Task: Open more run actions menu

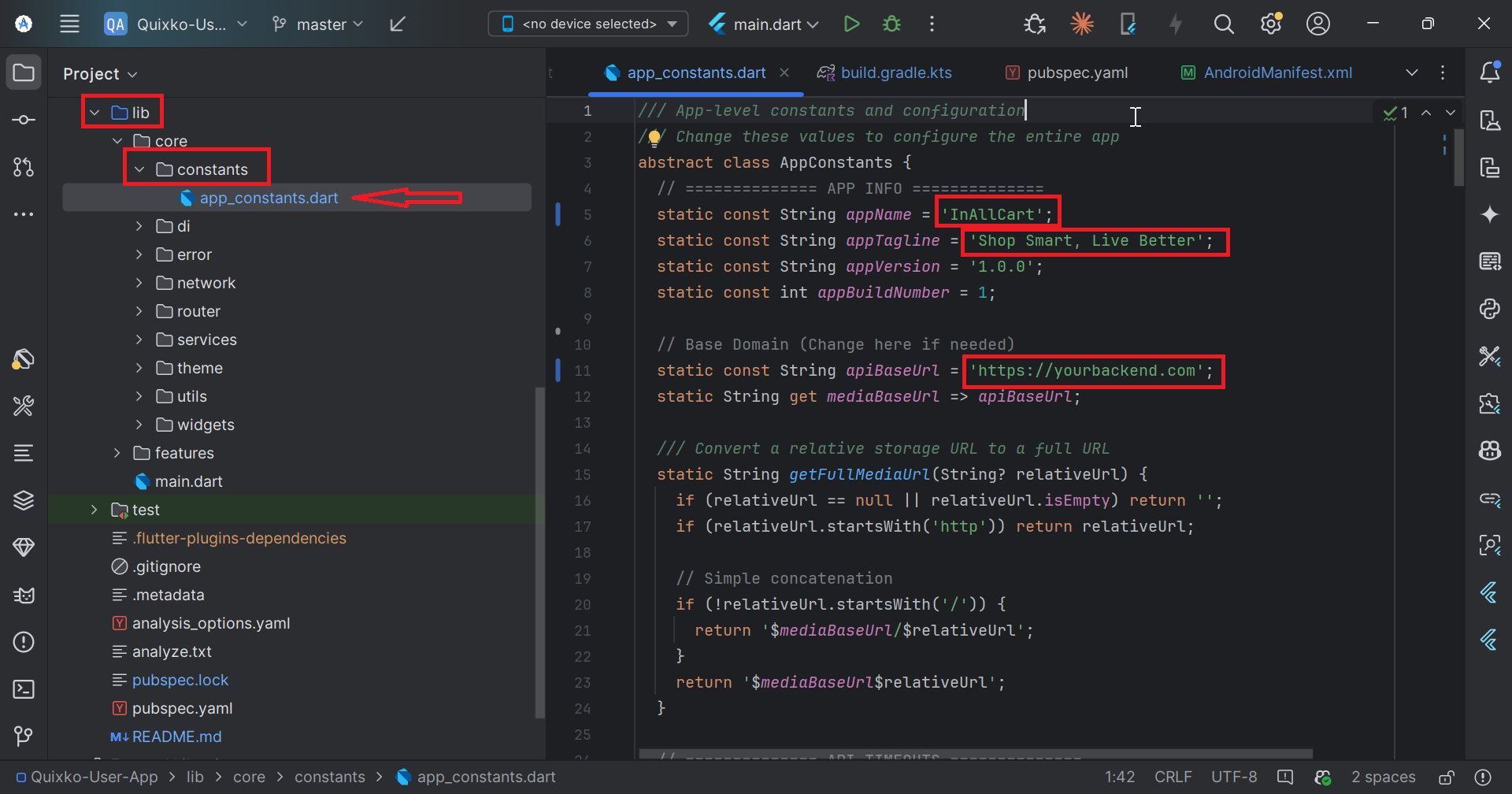Action: pyautogui.click(x=932, y=24)
